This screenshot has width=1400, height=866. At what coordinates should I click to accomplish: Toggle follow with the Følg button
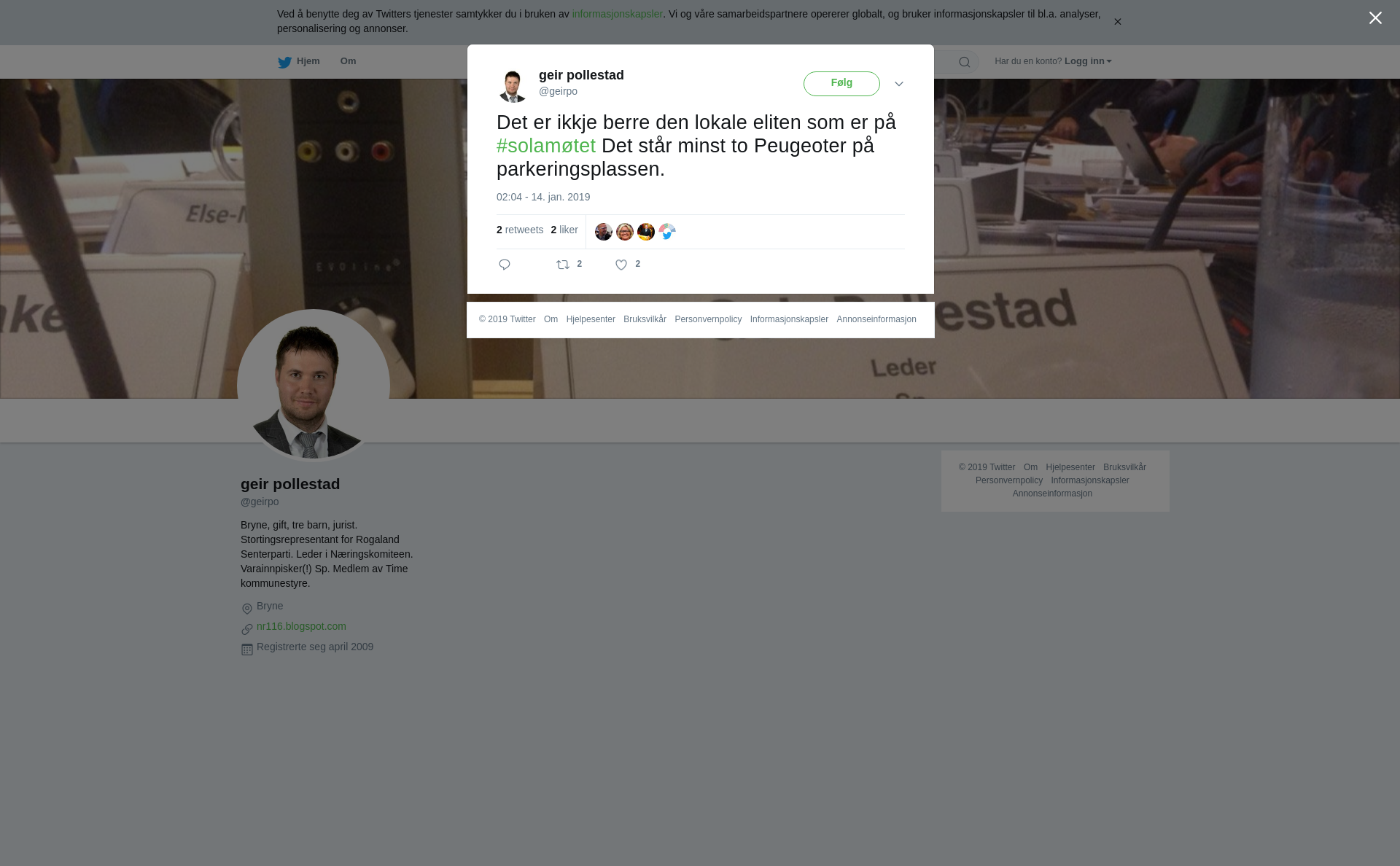pyautogui.click(x=841, y=84)
